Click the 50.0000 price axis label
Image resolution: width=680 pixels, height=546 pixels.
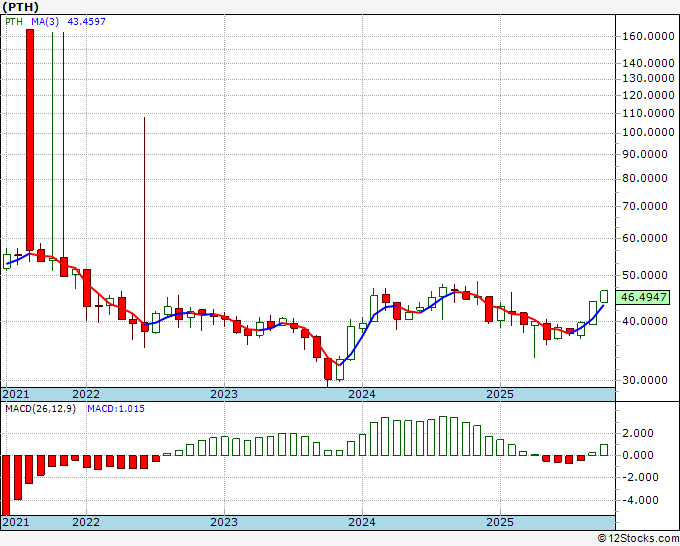[645, 275]
